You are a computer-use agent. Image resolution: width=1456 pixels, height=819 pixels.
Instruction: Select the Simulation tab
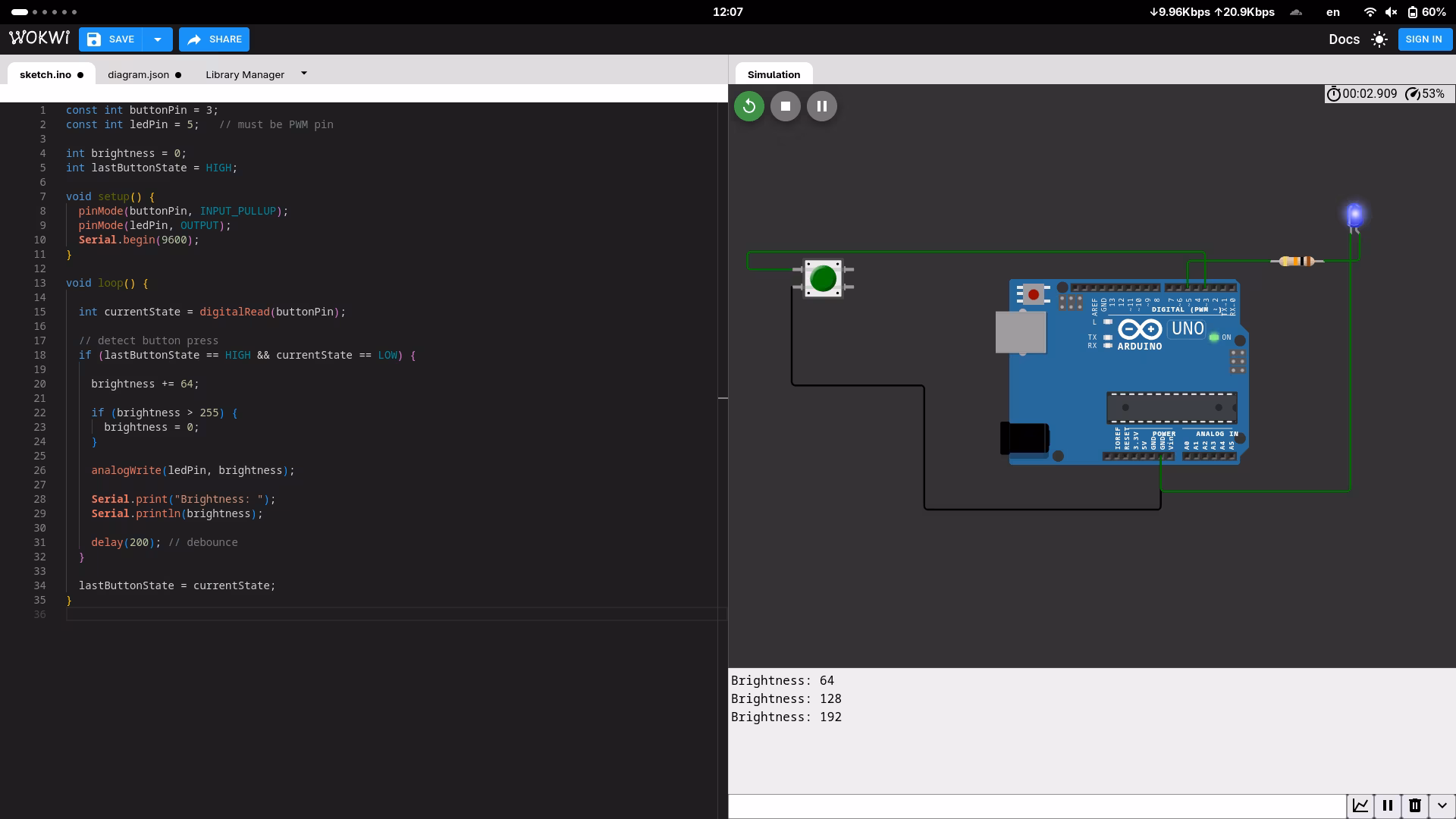coord(773,74)
